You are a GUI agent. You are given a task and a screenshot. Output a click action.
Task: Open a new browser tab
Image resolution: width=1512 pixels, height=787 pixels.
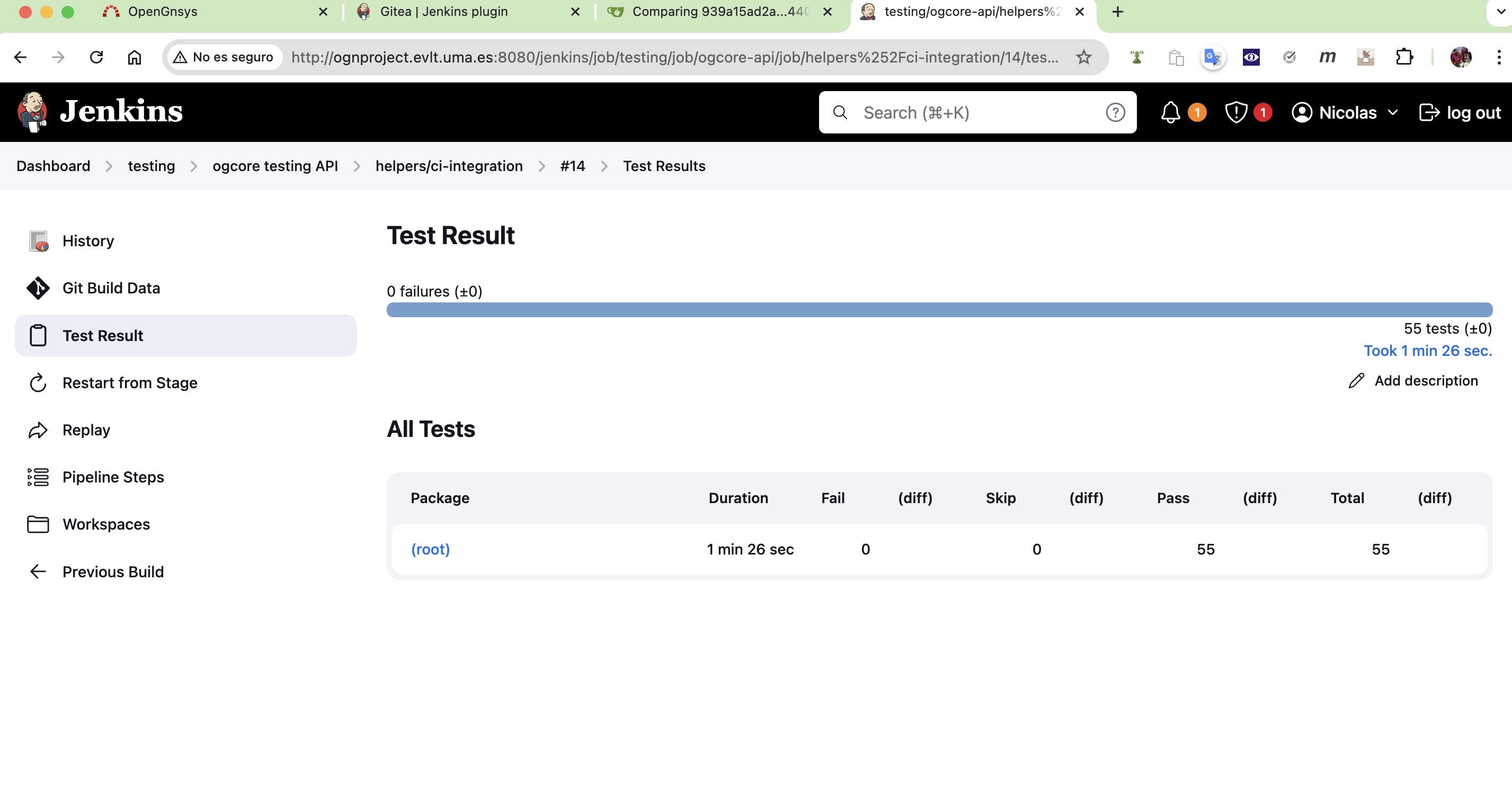pos(1117,12)
